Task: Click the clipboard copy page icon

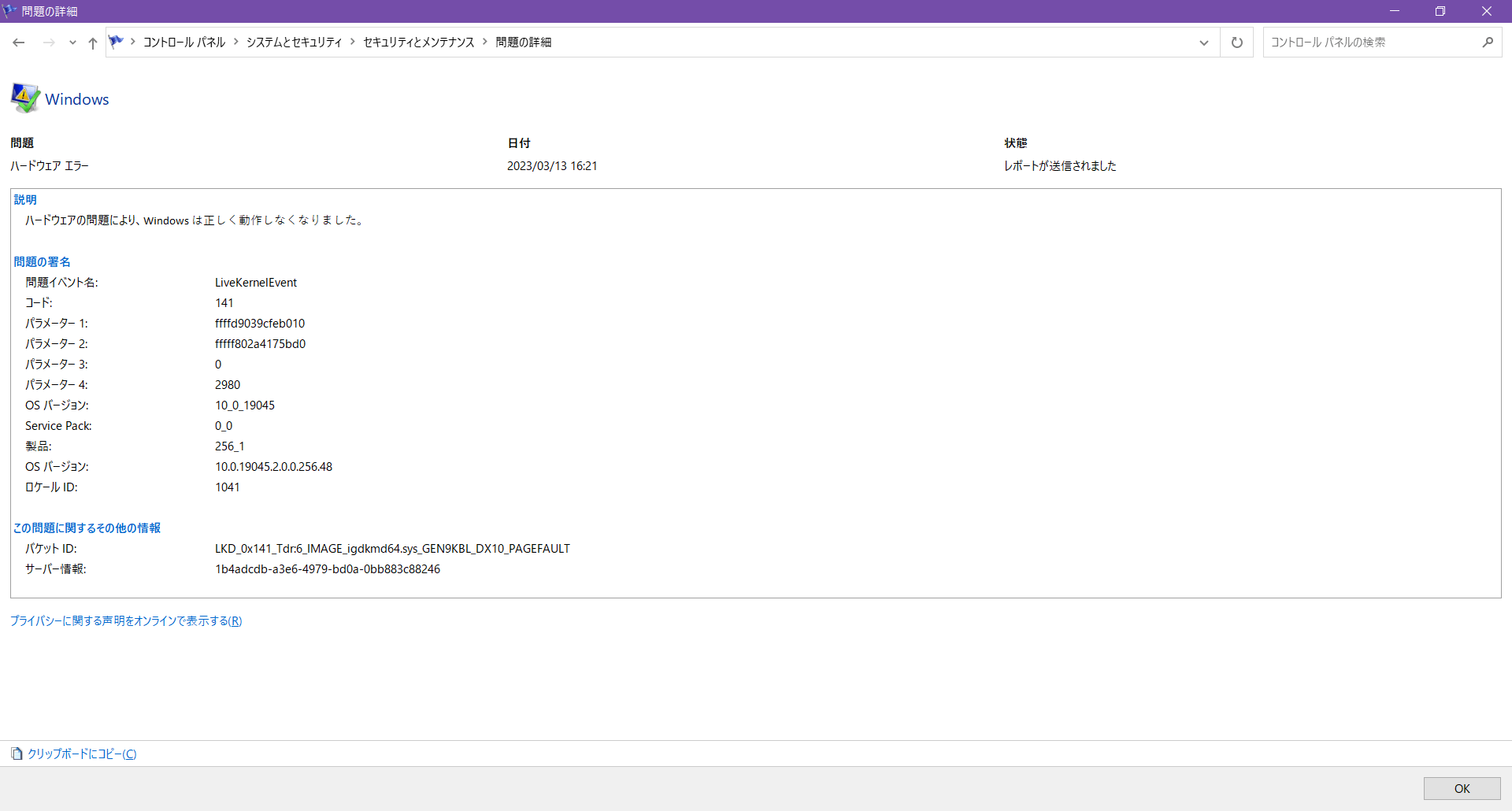Action: (x=17, y=754)
